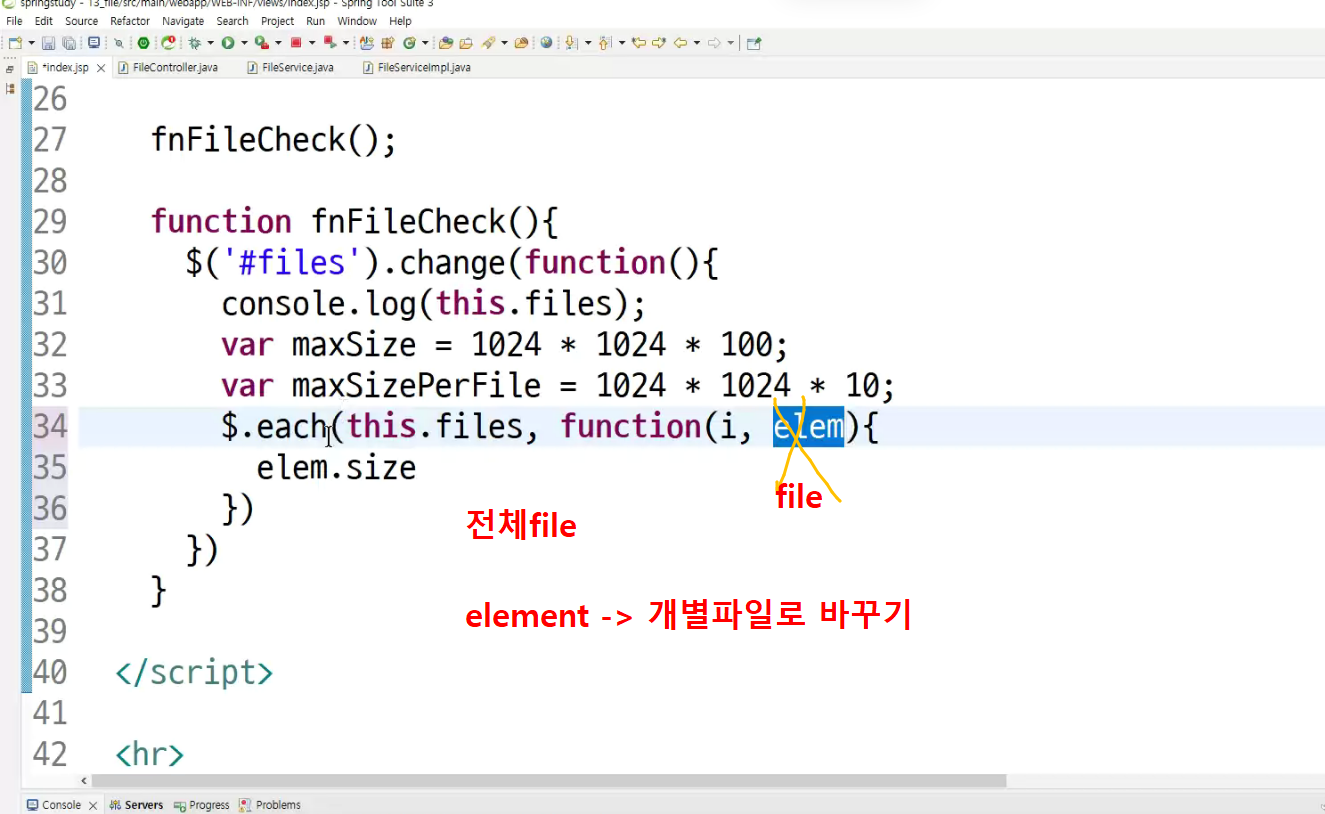Open the Navigate menu
The width and height of the screenshot is (1325, 814).
[184, 21]
